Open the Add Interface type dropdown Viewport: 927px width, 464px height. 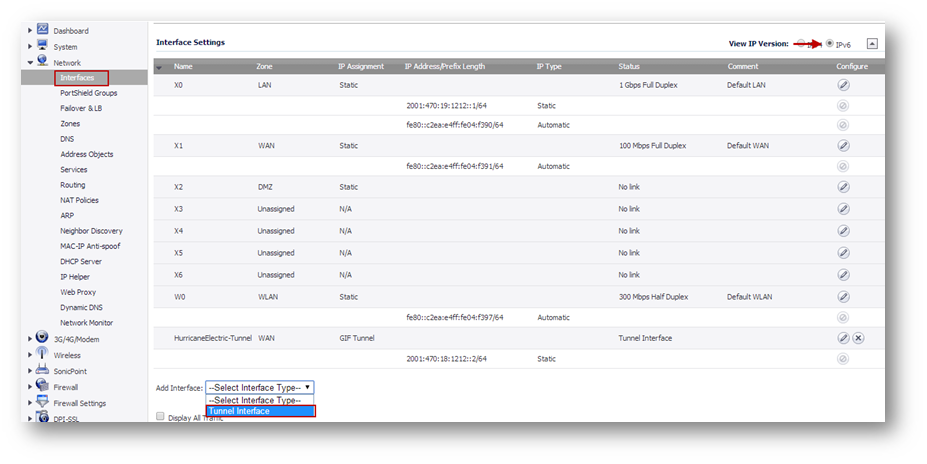(x=260, y=387)
